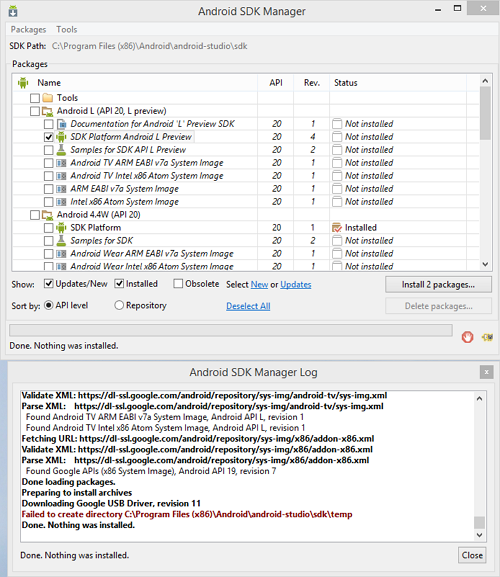Viewport: 500px width, 577px height.
Task: Select Sort by Repository radio button
Action: point(119,305)
